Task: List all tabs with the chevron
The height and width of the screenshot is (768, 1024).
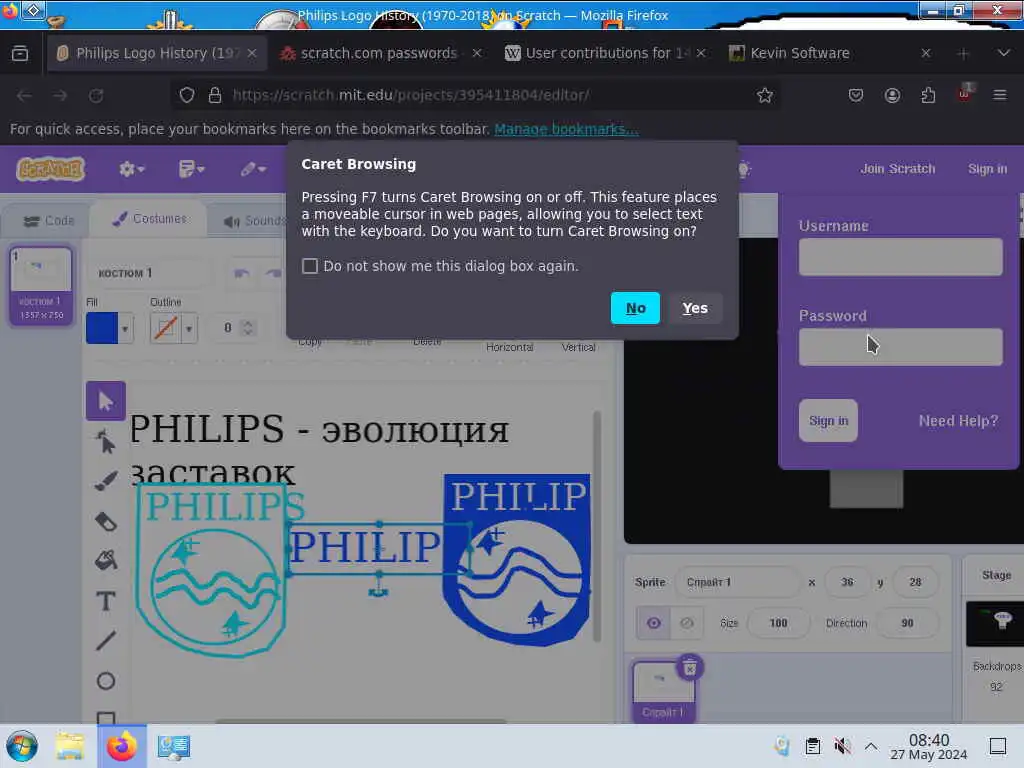Action: [1004, 53]
